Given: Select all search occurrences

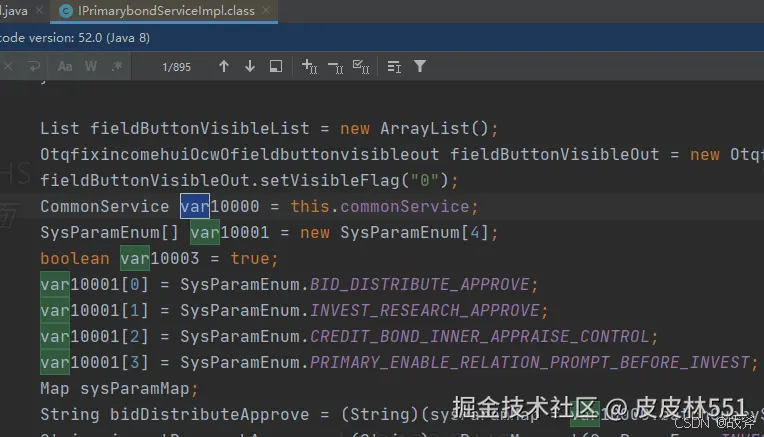Looking at the screenshot, I should tap(363, 67).
